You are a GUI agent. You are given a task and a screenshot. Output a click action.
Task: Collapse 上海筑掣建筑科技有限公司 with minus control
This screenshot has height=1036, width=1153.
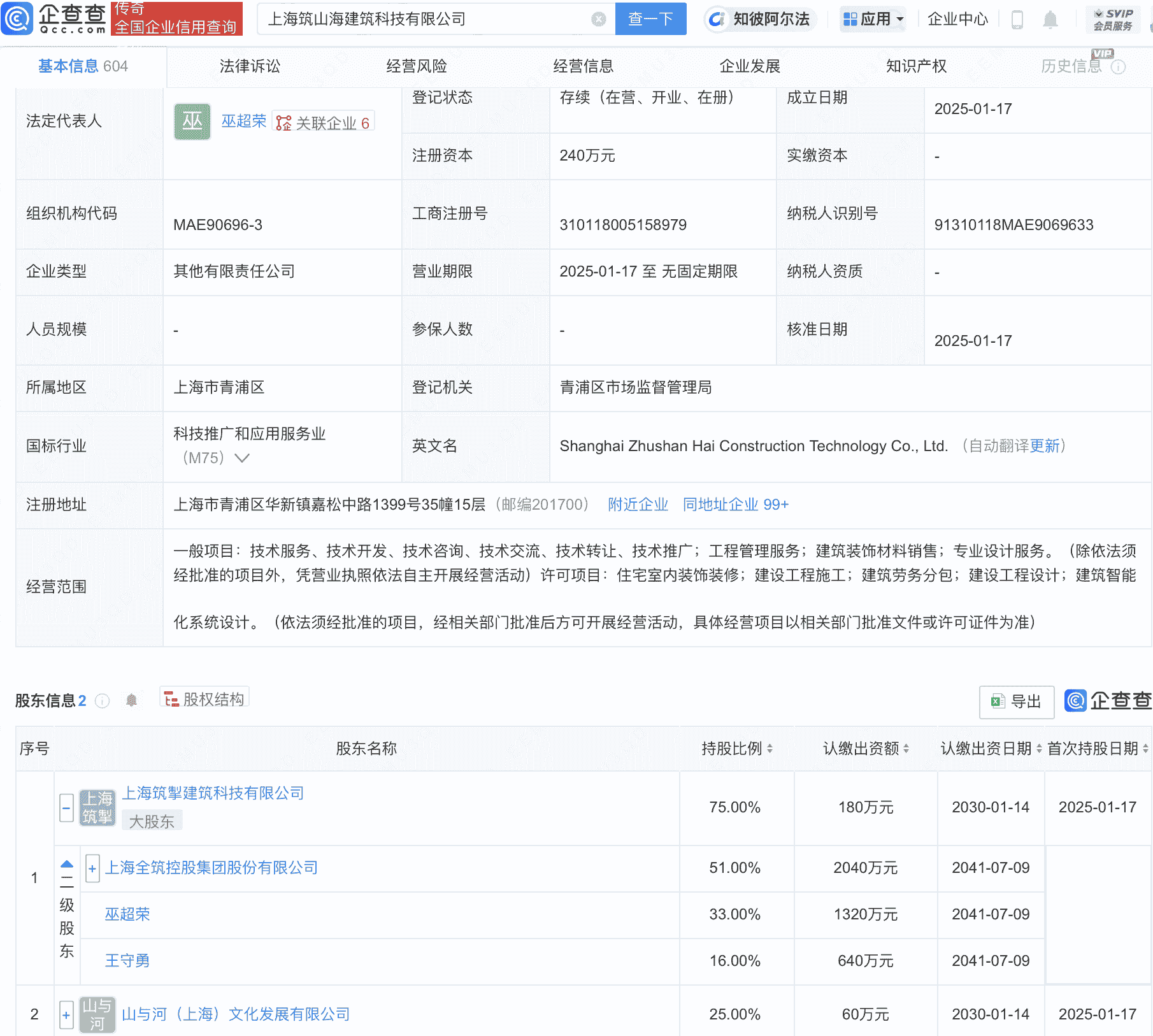pyautogui.click(x=66, y=807)
